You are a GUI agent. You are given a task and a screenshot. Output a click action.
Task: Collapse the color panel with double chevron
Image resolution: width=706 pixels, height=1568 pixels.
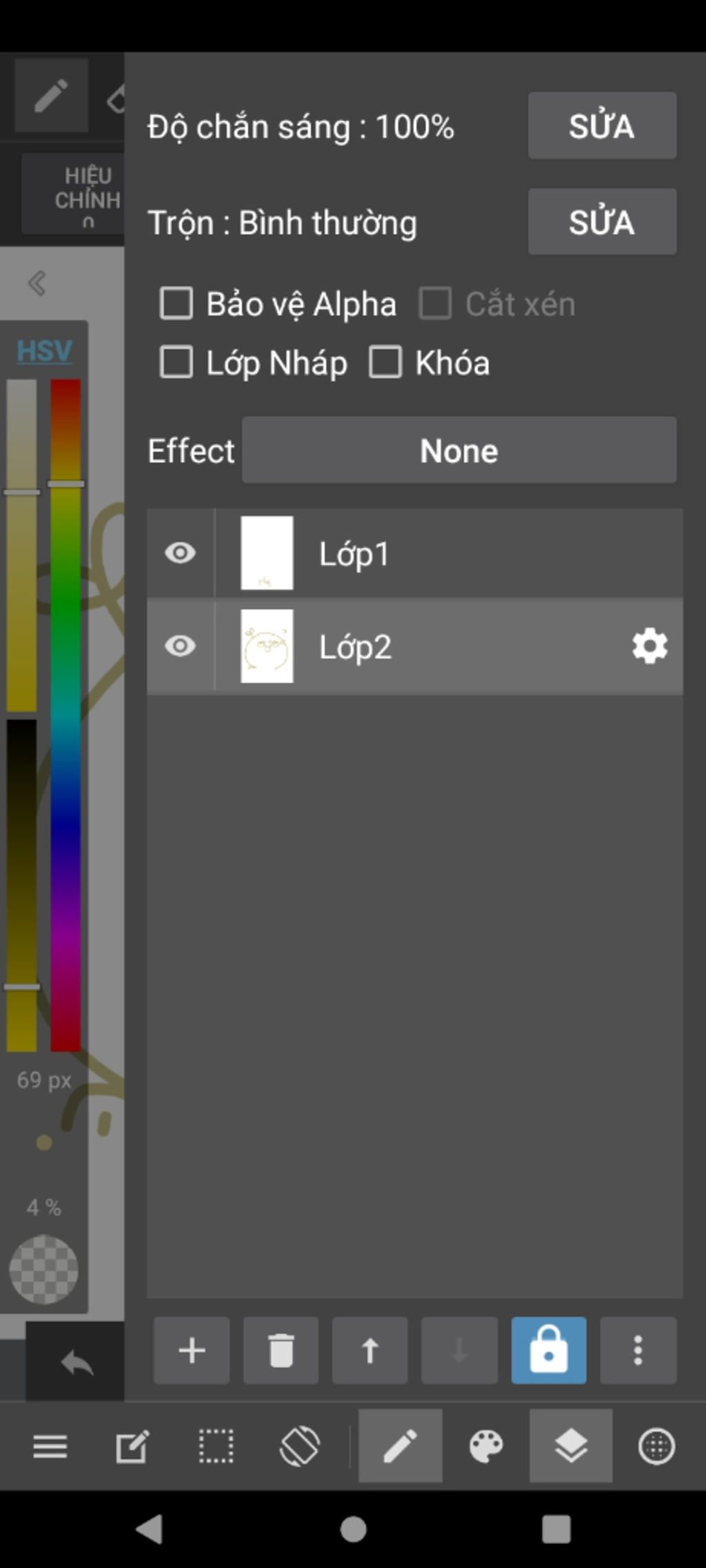click(x=37, y=283)
